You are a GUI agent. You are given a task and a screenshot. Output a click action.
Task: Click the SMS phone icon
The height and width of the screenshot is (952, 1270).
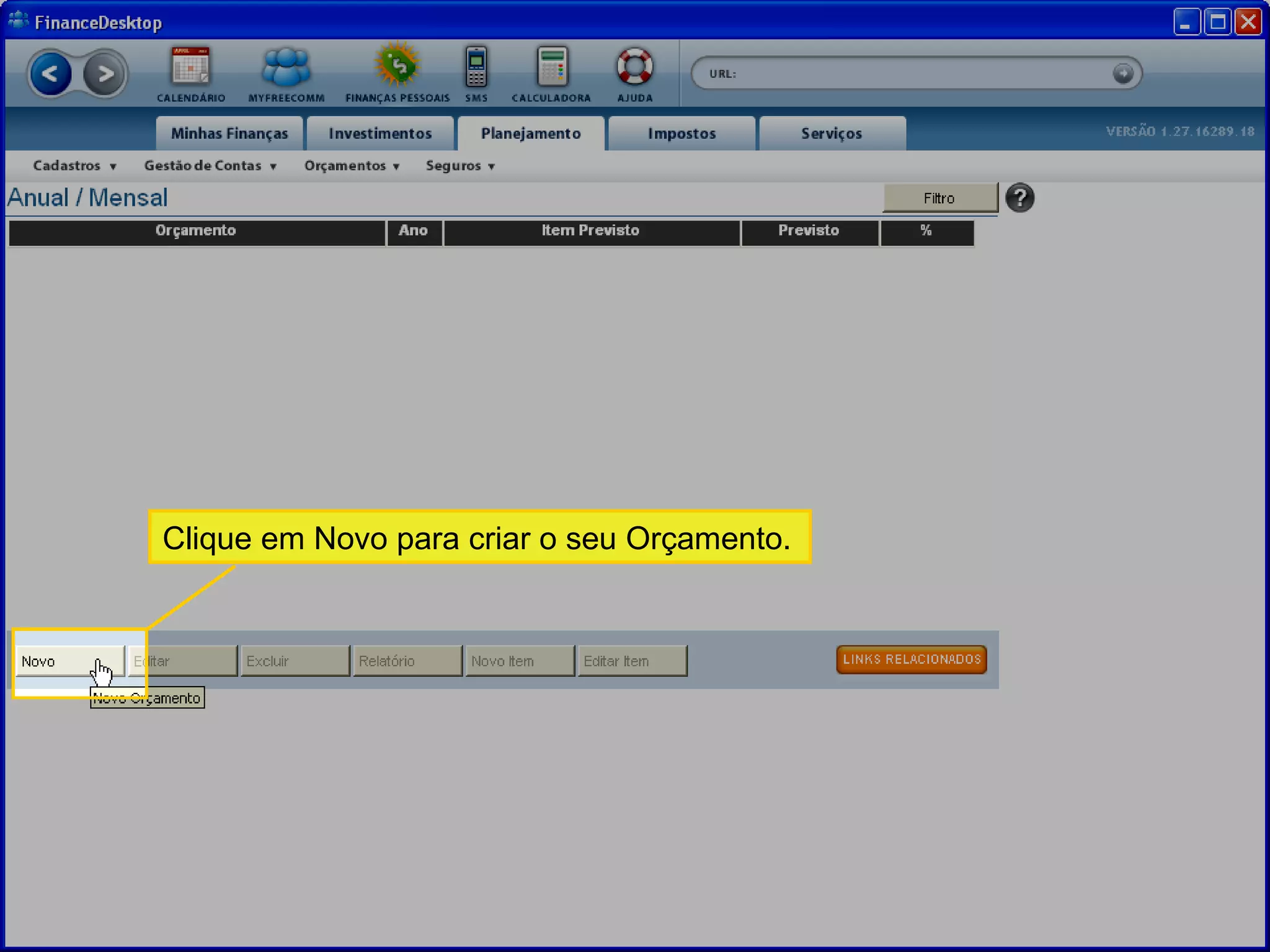pyautogui.click(x=476, y=67)
